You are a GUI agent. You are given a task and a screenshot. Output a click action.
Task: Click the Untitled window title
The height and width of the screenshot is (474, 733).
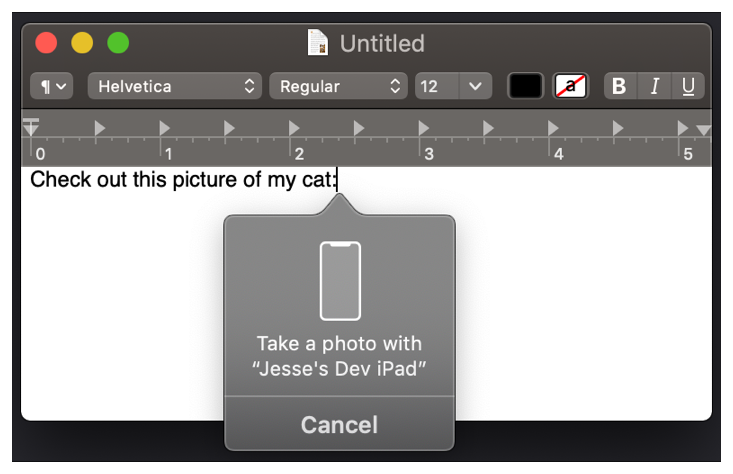[382, 43]
